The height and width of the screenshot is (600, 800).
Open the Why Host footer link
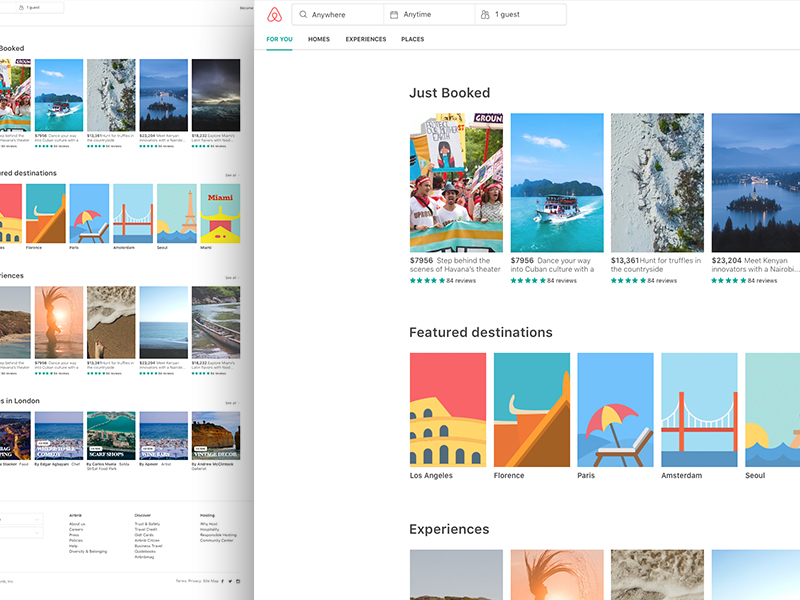pyautogui.click(x=209, y=524)
